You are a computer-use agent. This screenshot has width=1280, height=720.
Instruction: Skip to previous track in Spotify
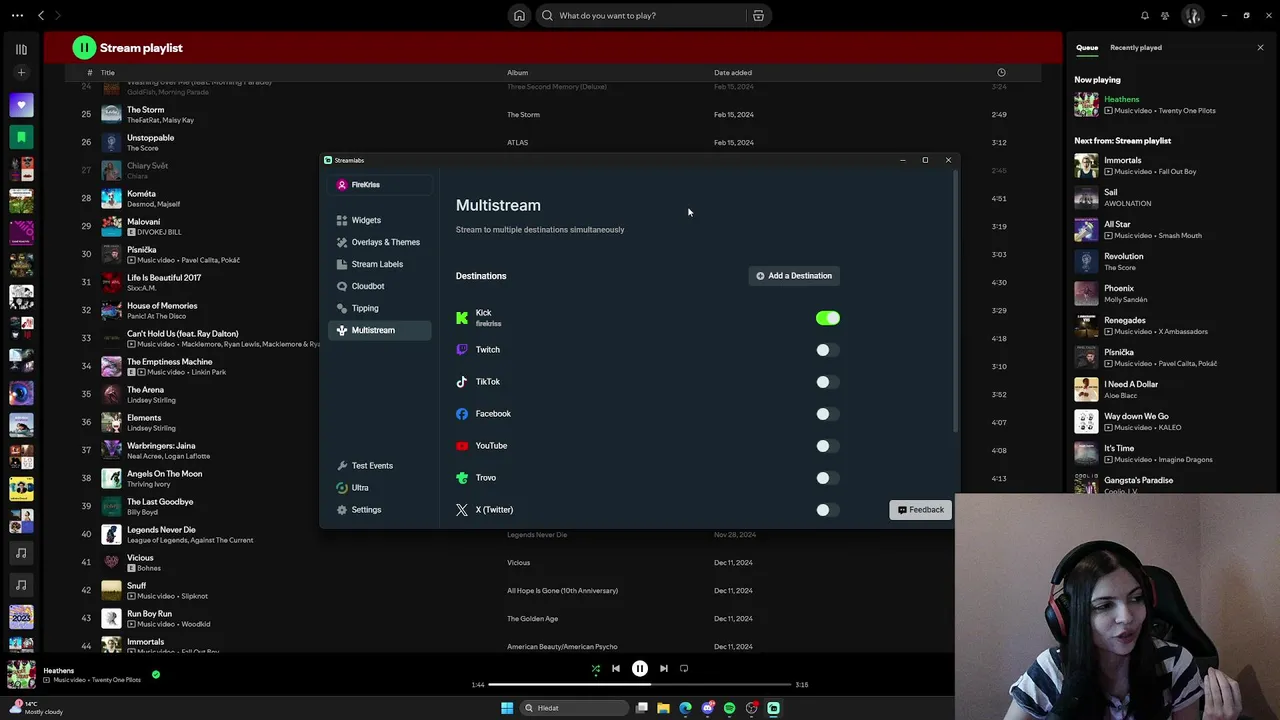[x=616, y=669]
